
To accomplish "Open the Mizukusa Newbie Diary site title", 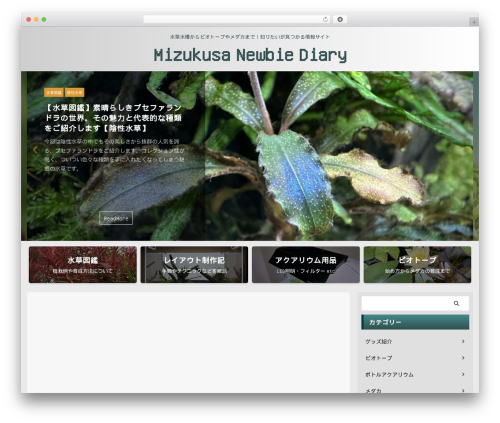I will (x=250, y=55).
